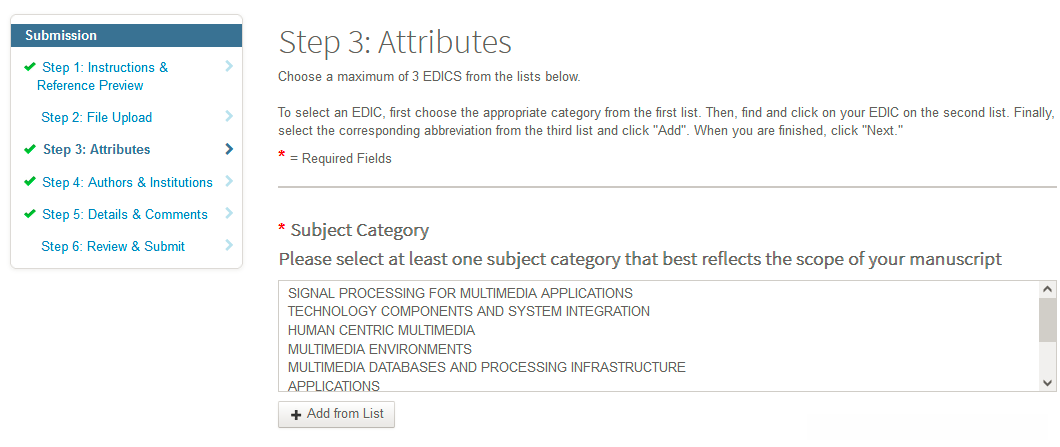Click the plus icon on Add from List

click(295, 414)
